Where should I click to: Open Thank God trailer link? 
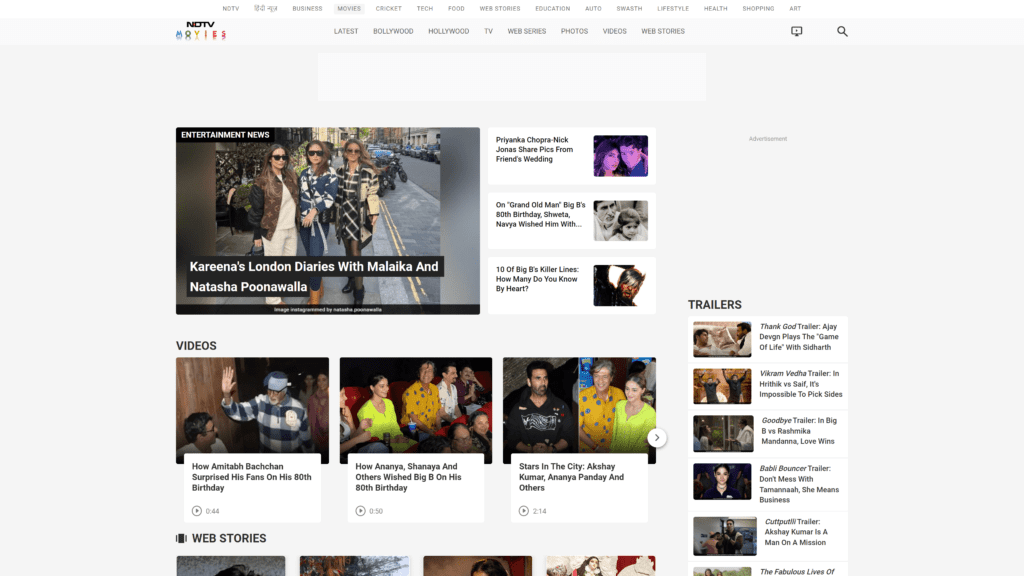point(799,337)
